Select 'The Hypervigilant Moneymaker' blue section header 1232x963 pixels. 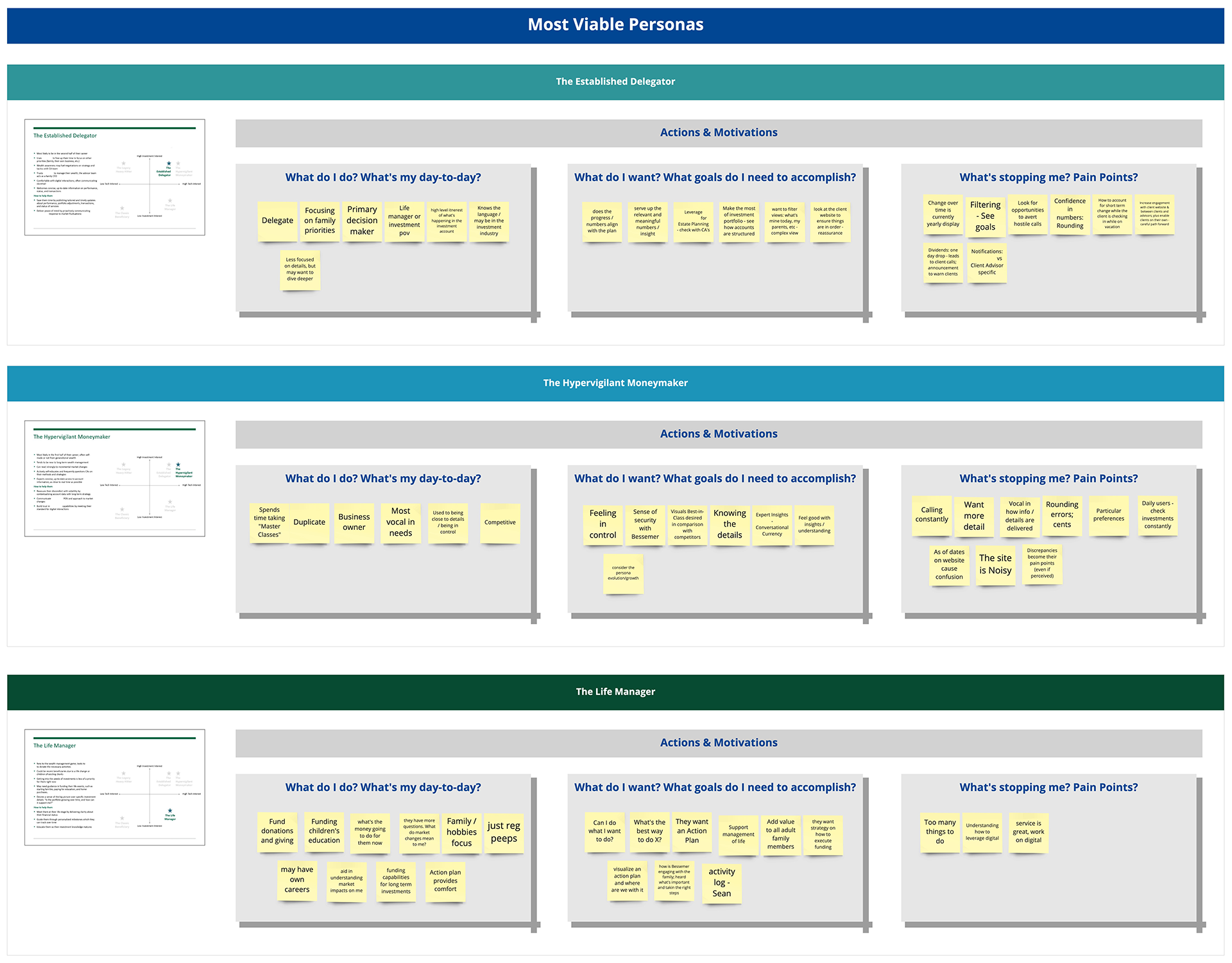(x=615, y=383)
